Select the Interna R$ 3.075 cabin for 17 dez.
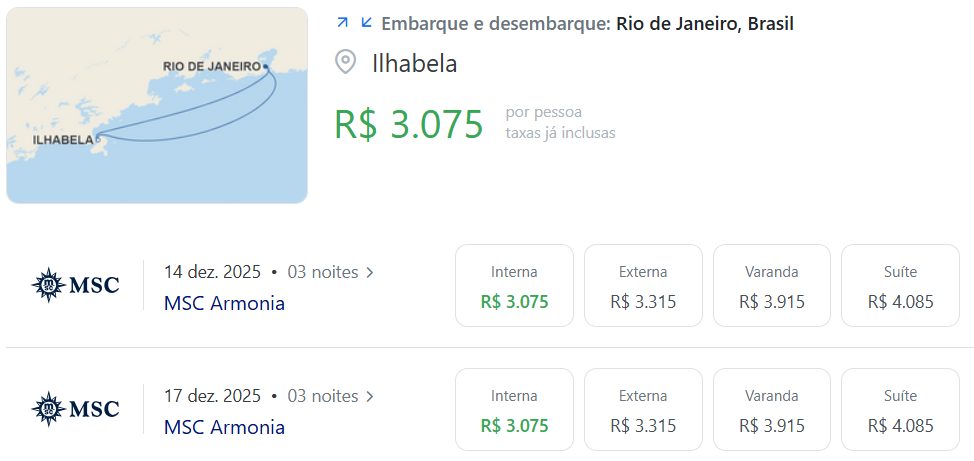The width and height of the screenshot is (974, 461). (x=514, y=409)
